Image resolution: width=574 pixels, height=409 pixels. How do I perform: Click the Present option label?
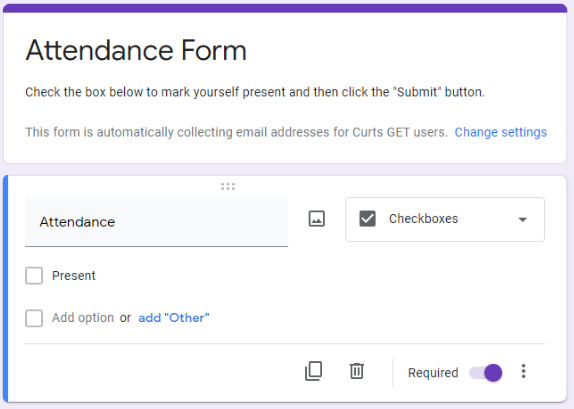coord(74,276)
